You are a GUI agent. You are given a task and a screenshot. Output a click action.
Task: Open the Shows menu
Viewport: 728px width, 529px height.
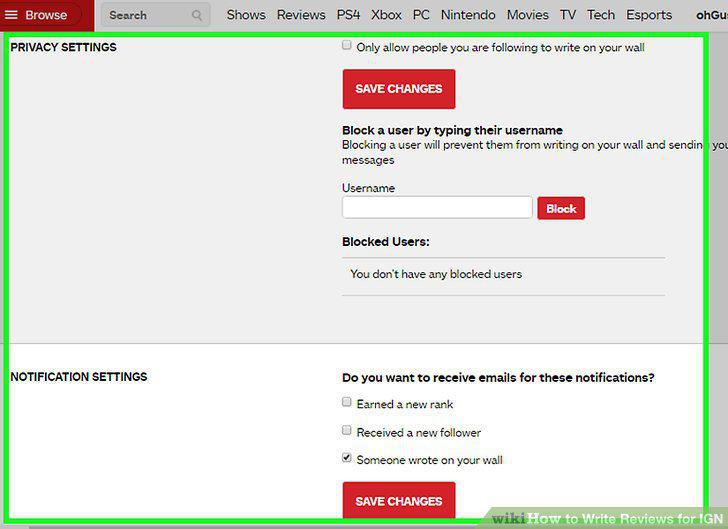click(246, 15)
